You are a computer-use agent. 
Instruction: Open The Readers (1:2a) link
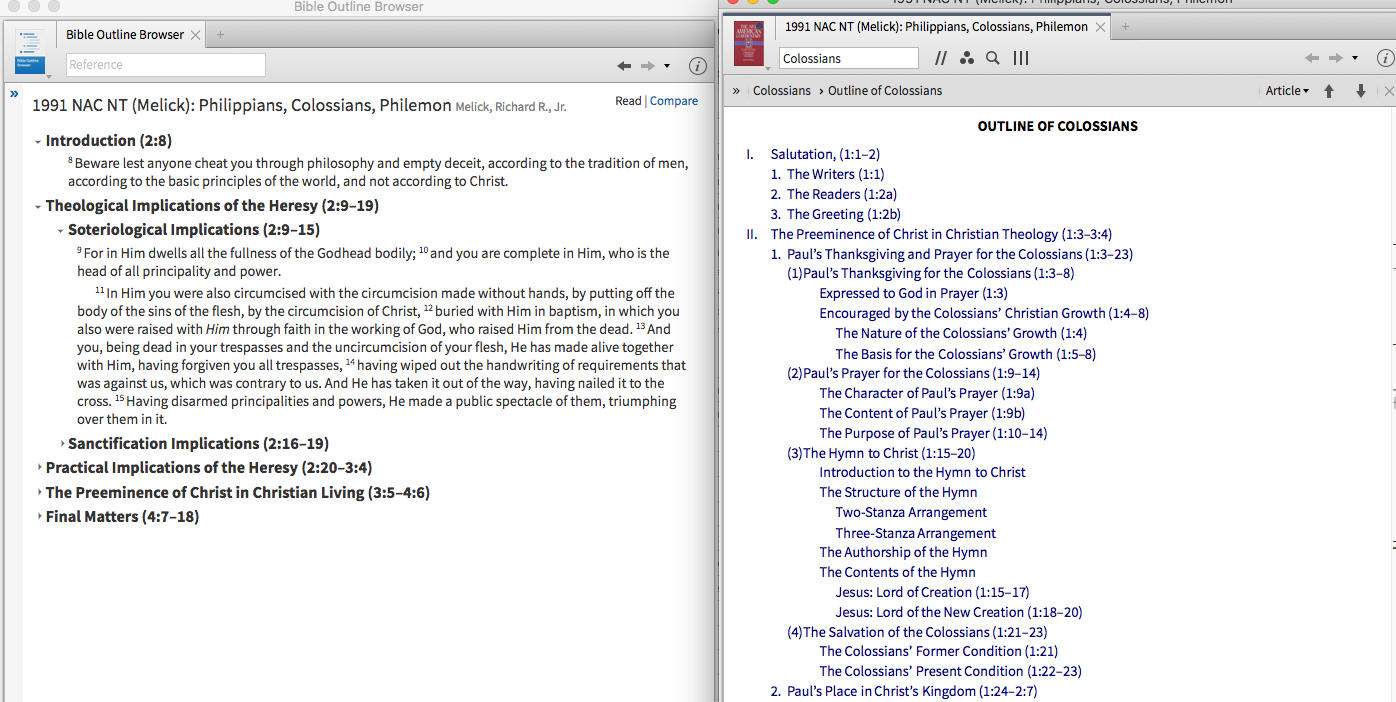pyautogui.click(x=842, y=195)
